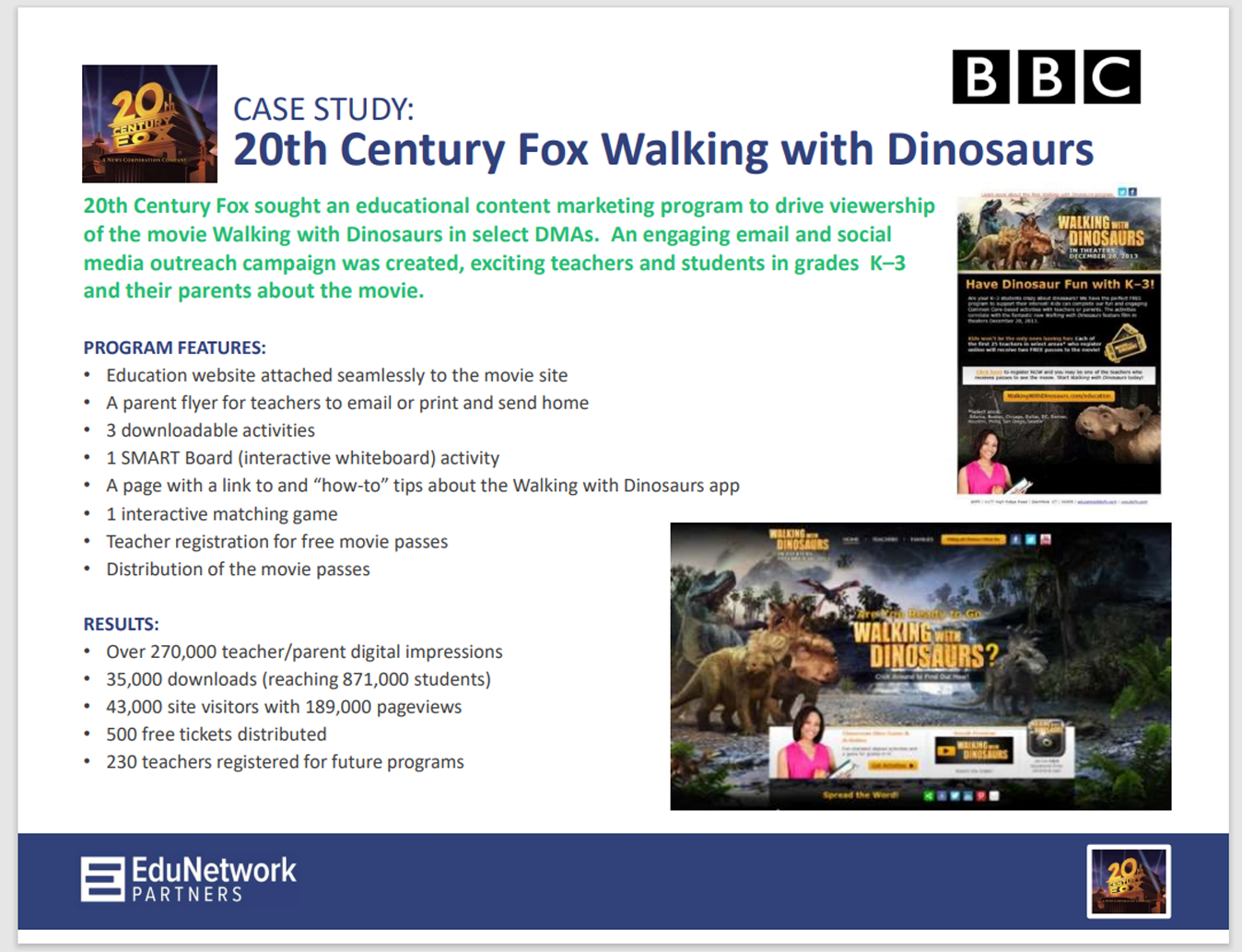The width and height of the screenshot is (1242, 952).
Task: Click the 'CASE STUDY:' label
Action: 323,109
